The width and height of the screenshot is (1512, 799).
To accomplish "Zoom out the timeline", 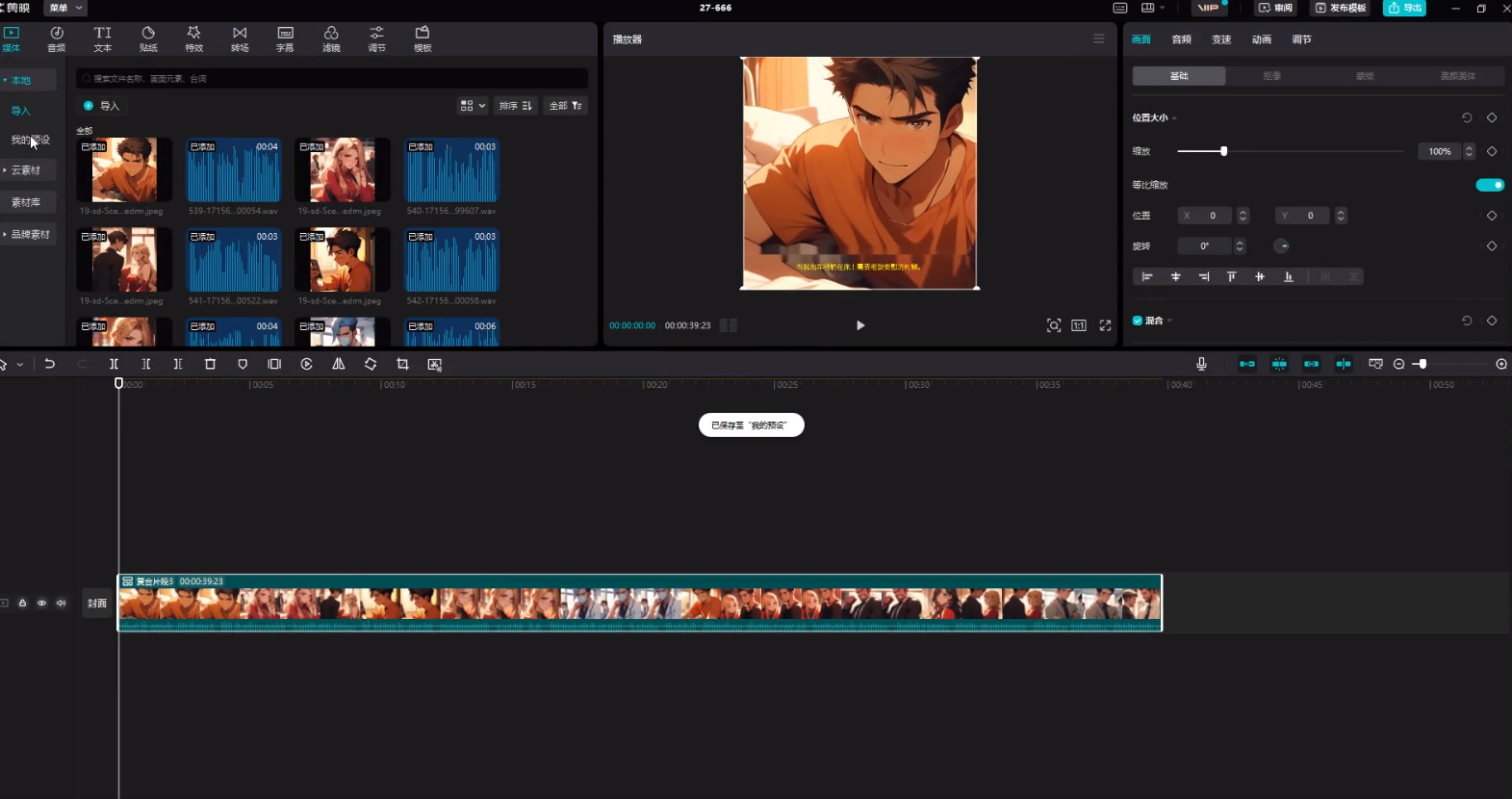I will (1399, 364).
